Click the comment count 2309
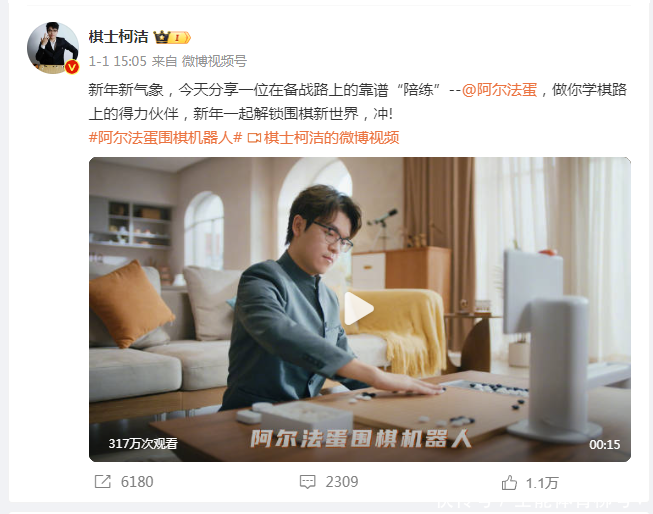 (x=342, y=482)
